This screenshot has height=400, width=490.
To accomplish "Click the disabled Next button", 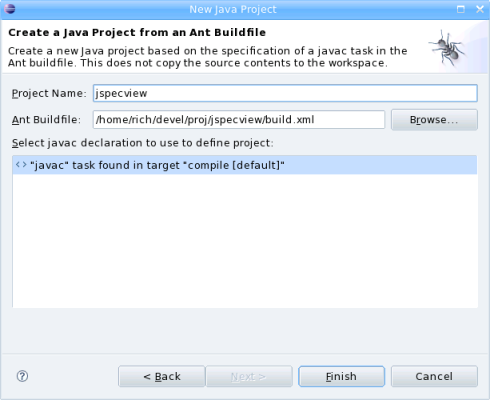I will pyautogui.click(x=249, y=376).
